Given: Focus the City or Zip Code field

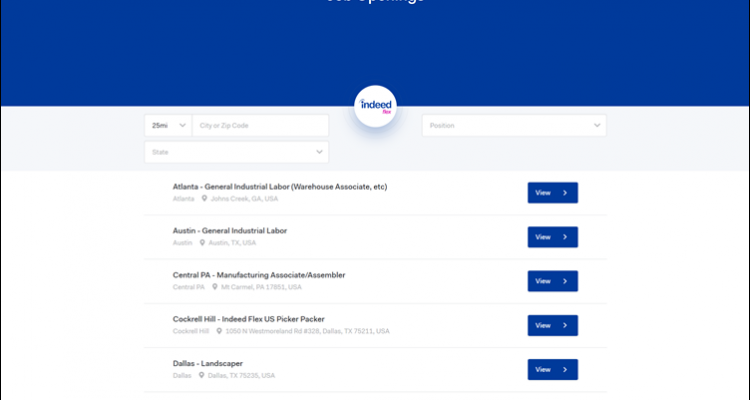Looking at the screenshot, I should point(260,125).
